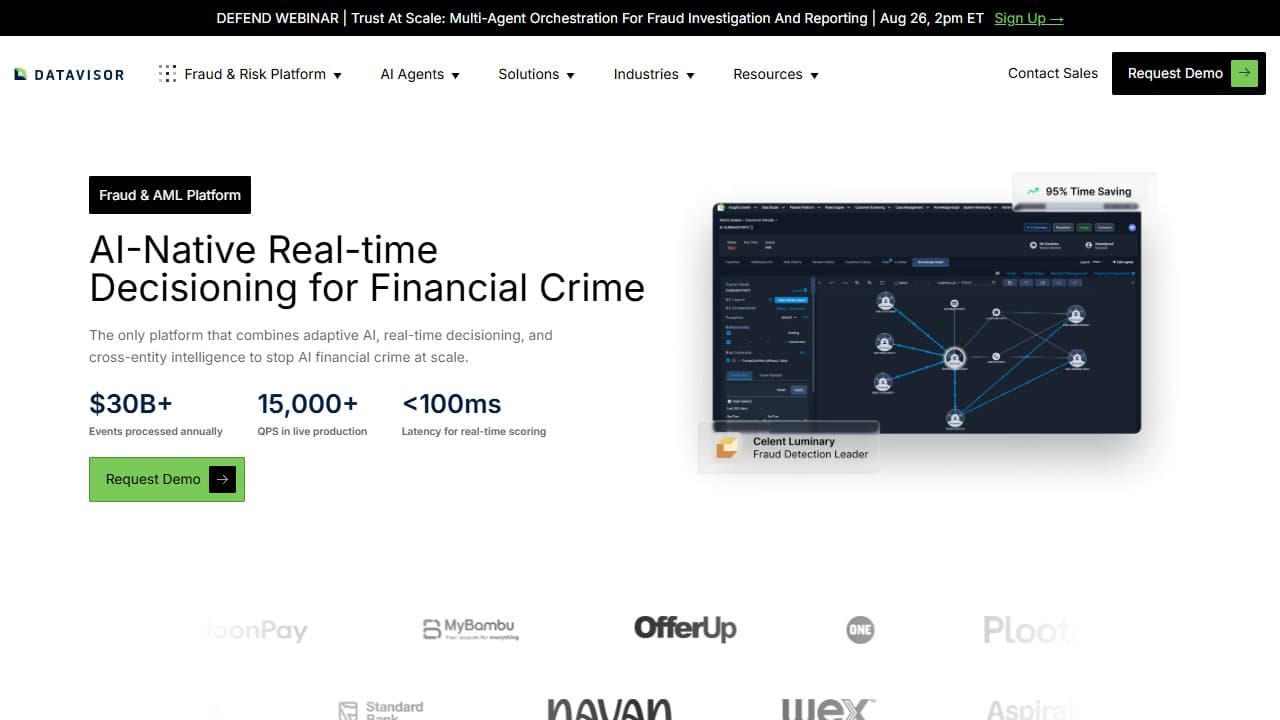Click the green Request Demo button under stats
Viewport: 1280px width, 720px height.
click(167, 479)
